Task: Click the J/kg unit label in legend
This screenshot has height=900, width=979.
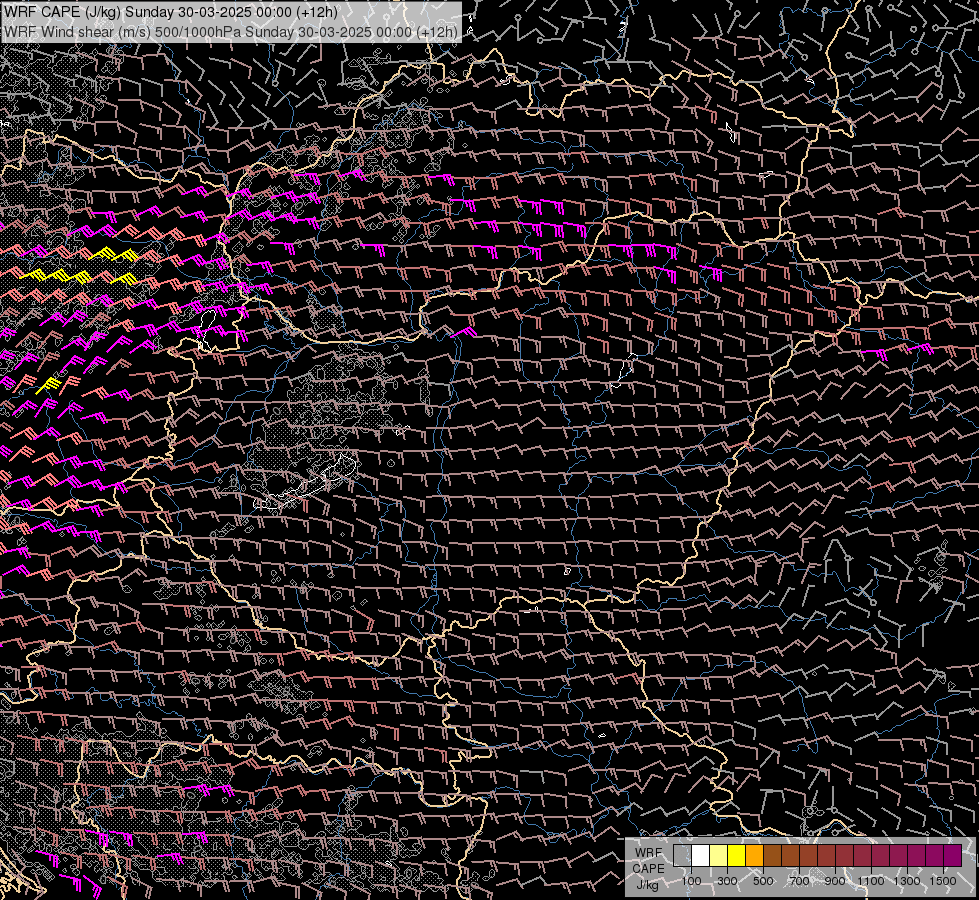Action: (x=648, y=885)
